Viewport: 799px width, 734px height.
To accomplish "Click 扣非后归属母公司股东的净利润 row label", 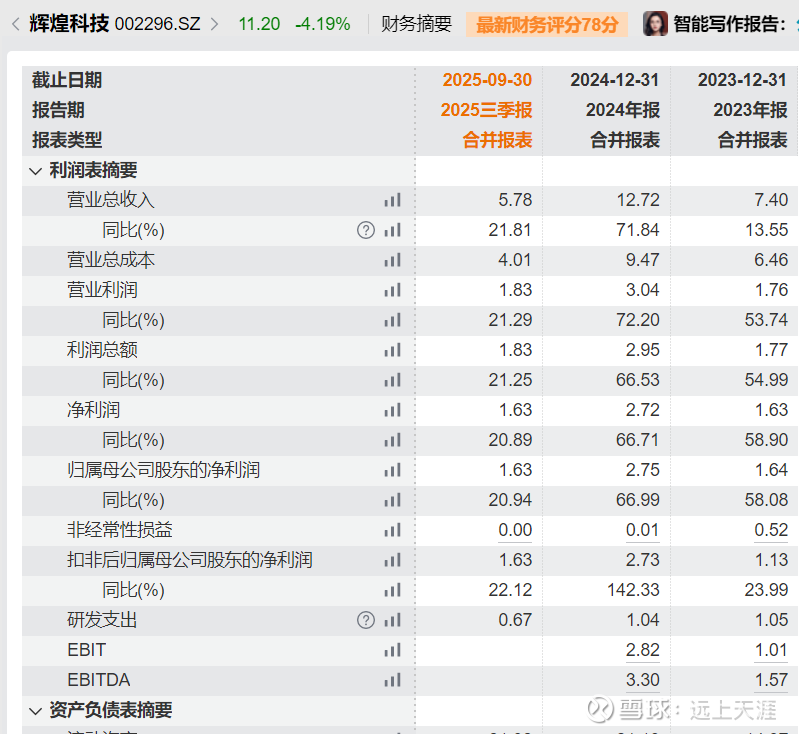I will click(x=190, y=560).
